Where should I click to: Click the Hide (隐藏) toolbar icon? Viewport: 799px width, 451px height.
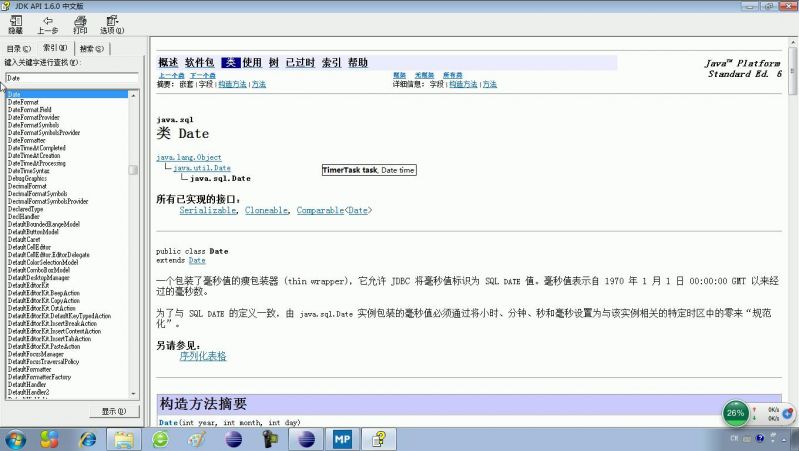click(15, 24)
